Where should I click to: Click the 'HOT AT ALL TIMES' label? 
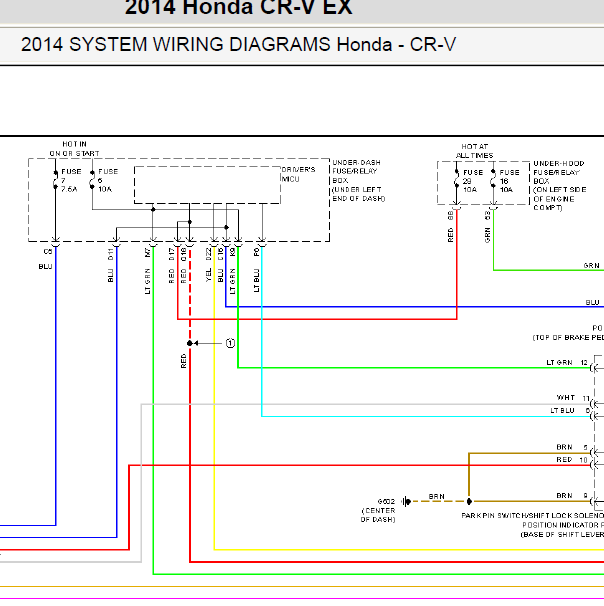475,151
